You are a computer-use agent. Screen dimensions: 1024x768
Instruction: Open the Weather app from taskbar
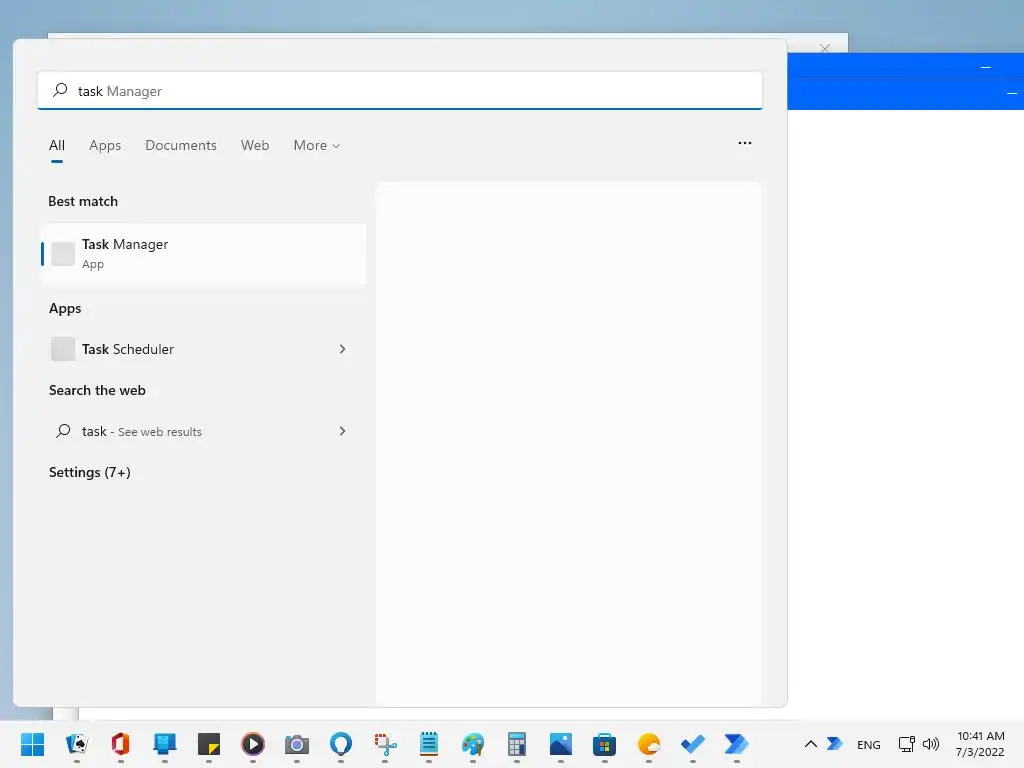[648, 744]
